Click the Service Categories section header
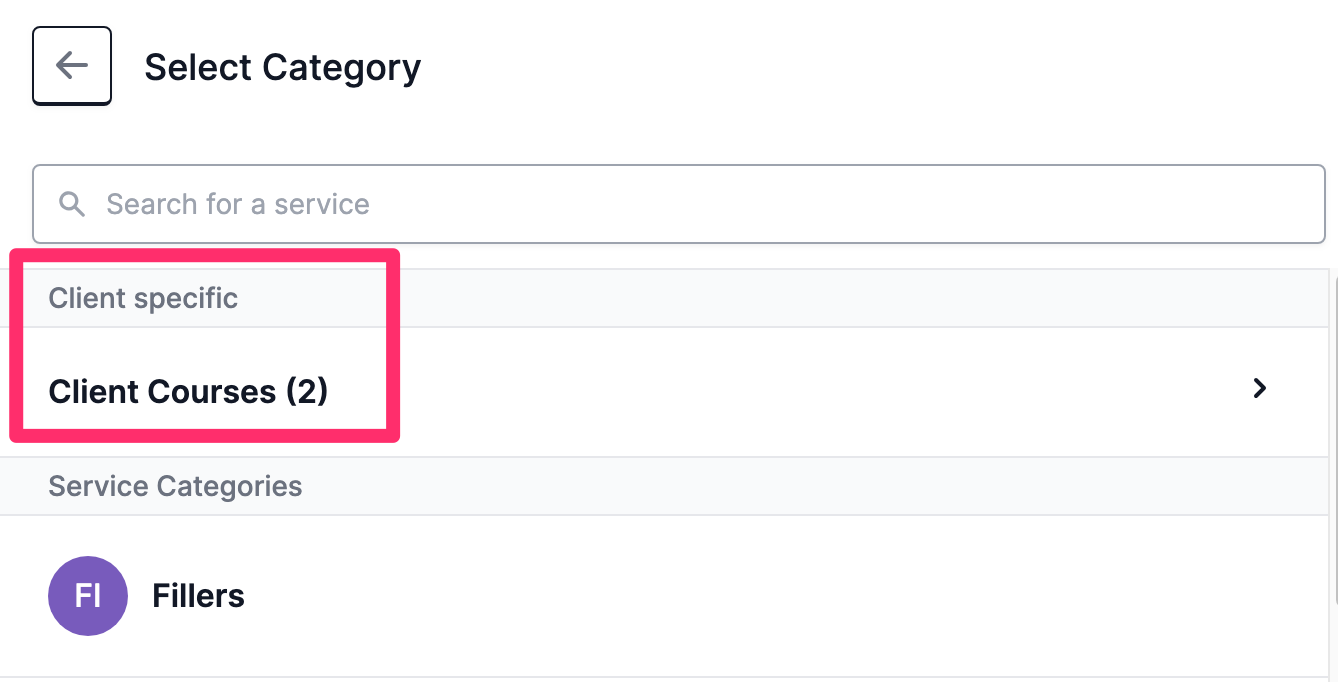 [175, 486]
